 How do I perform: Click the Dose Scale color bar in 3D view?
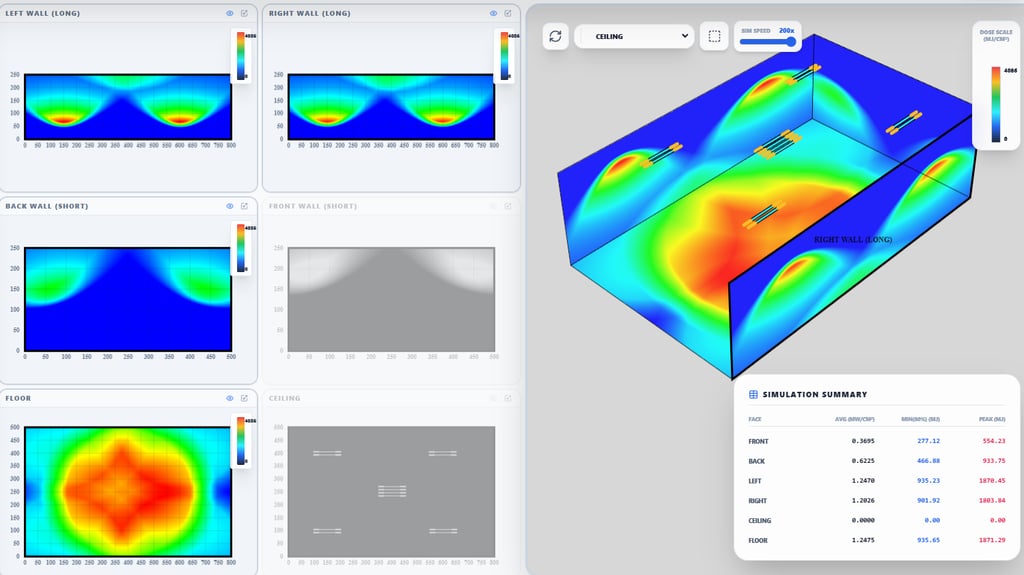click(x=995, y=104)
